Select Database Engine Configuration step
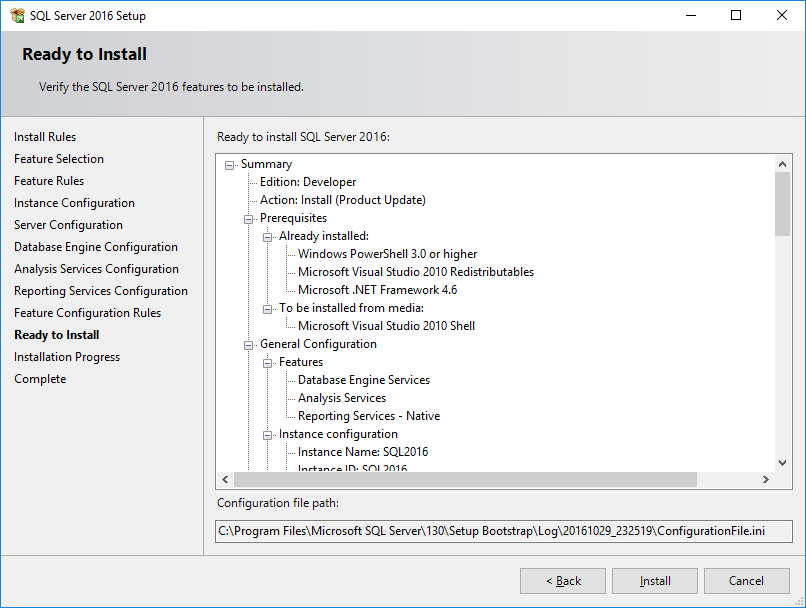Viewport: 806px width, 608px height. coord(96,247)
